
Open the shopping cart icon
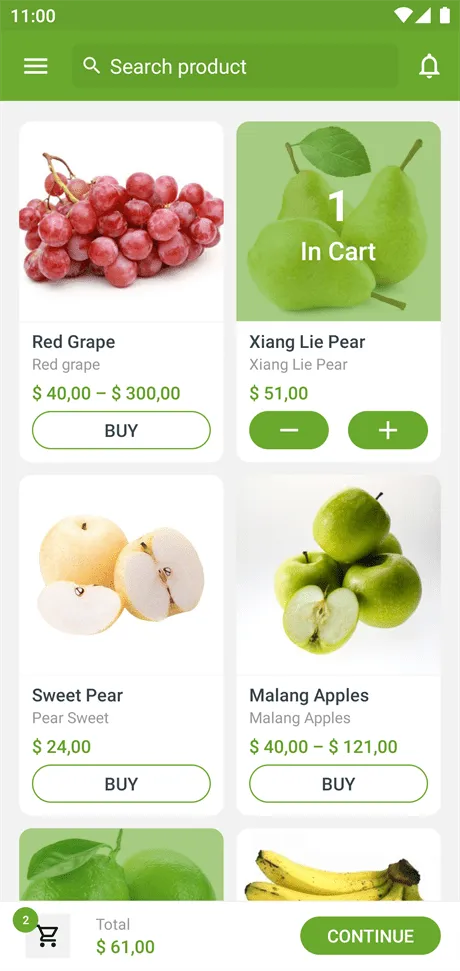[48, 936]
